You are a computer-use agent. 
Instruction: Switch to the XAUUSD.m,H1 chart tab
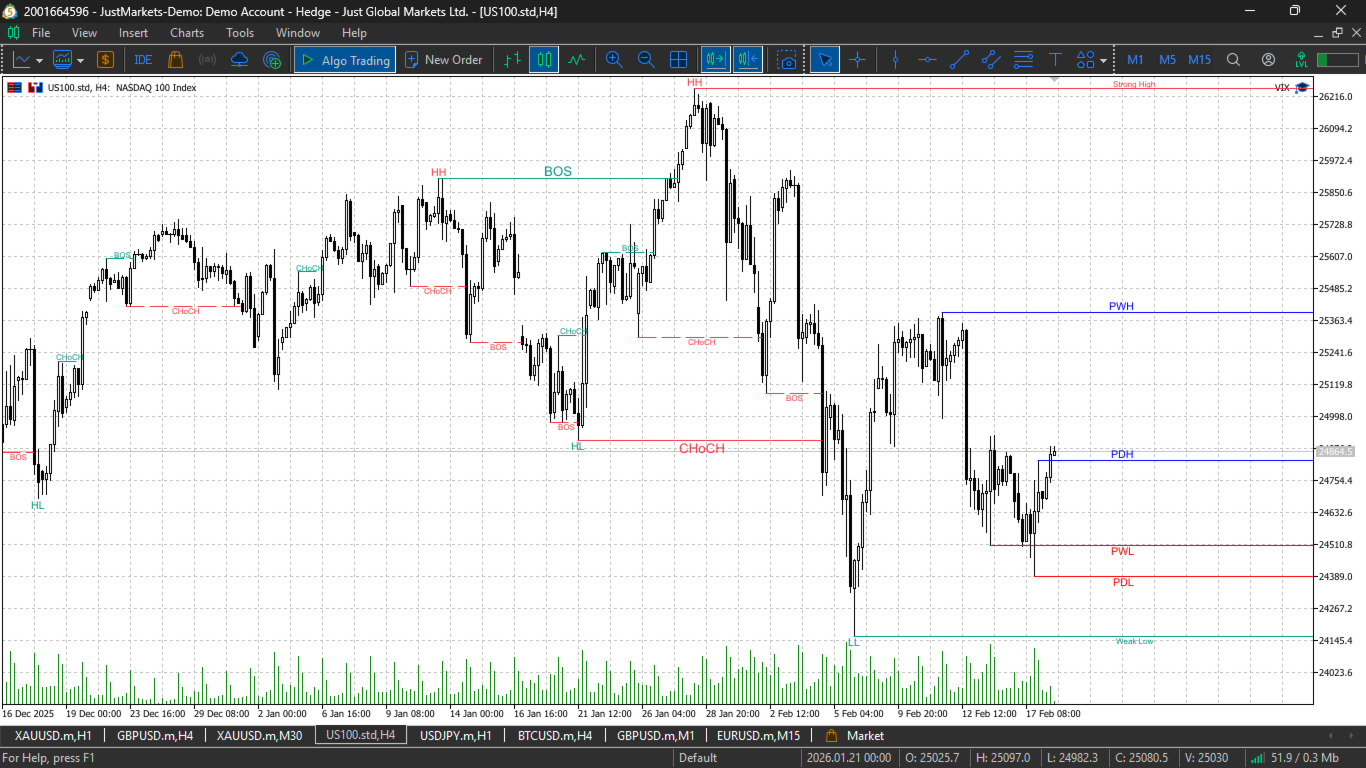click(x=53, y=736)
